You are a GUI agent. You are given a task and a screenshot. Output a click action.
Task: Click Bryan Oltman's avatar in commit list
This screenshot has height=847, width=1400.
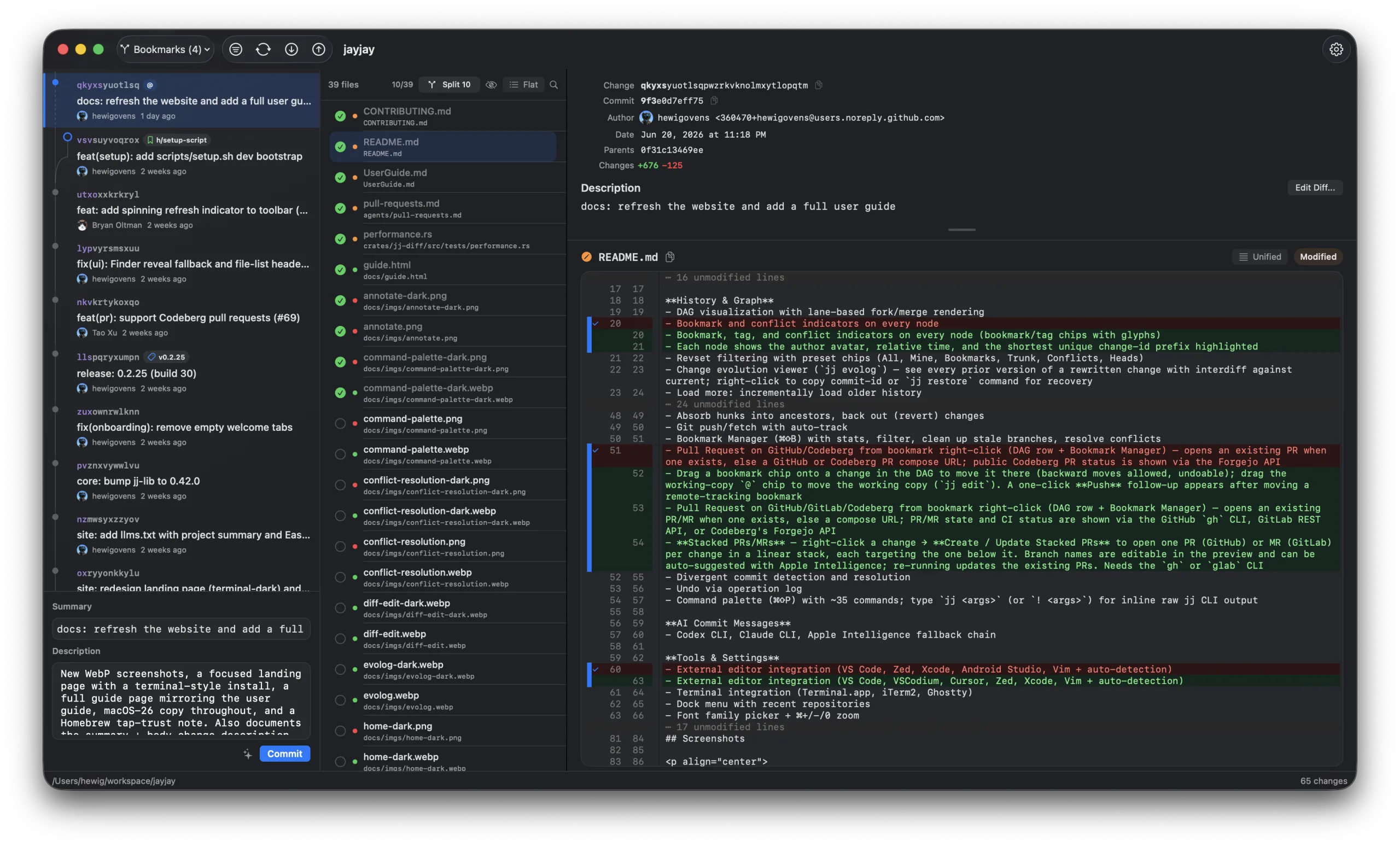(x=82, y=225)
